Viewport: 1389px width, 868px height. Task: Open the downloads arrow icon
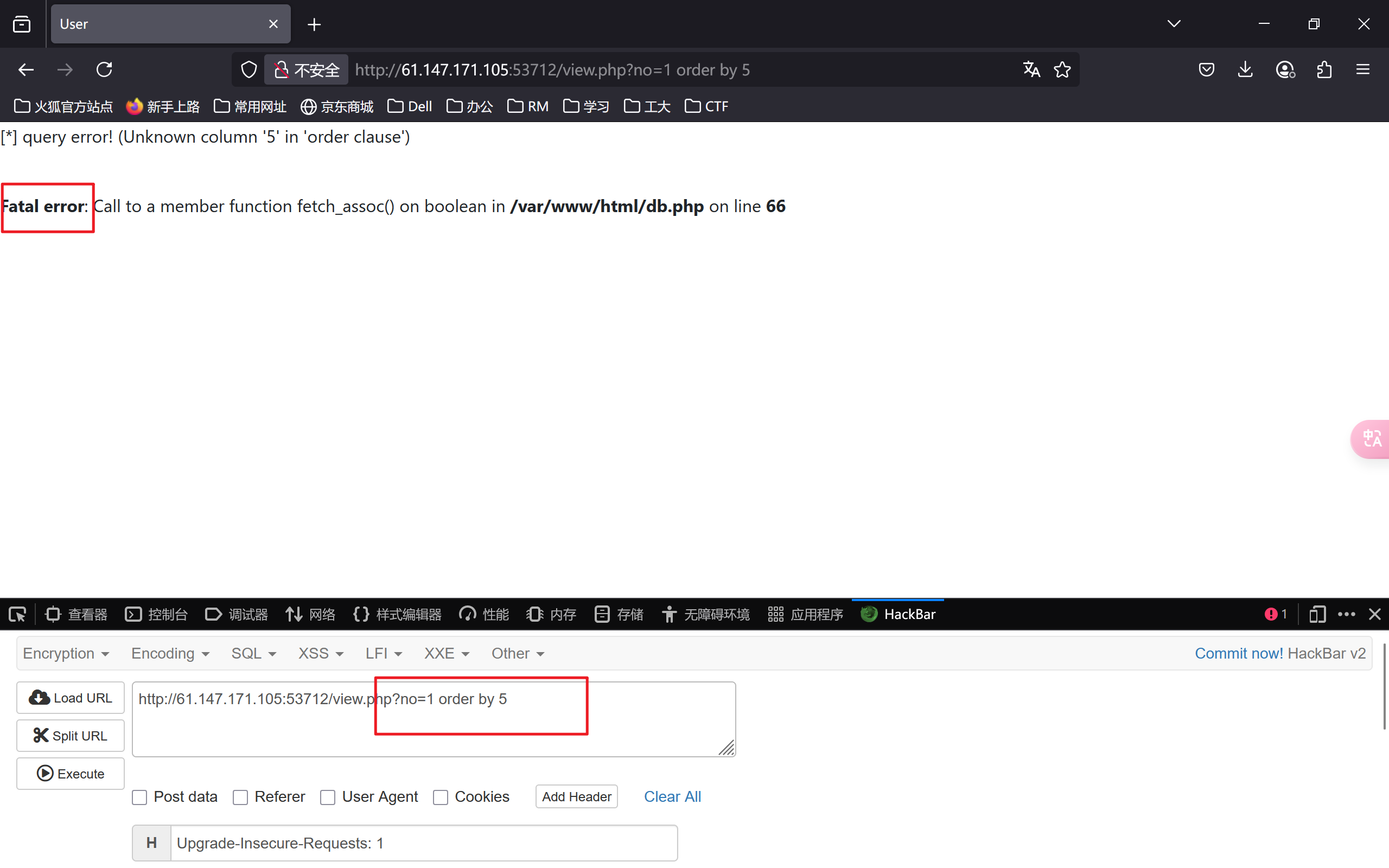pos(1245,70)
